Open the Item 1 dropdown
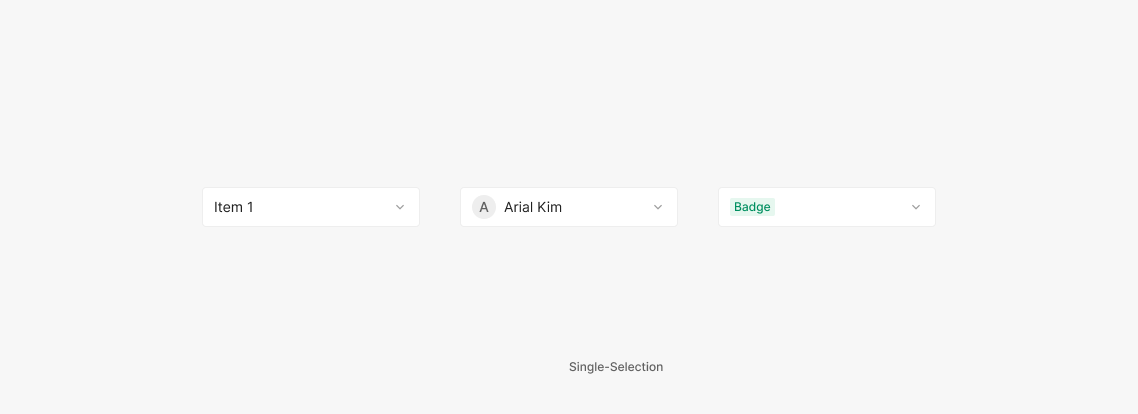This screenshot has height=414, width=1138. pos(311,207)
